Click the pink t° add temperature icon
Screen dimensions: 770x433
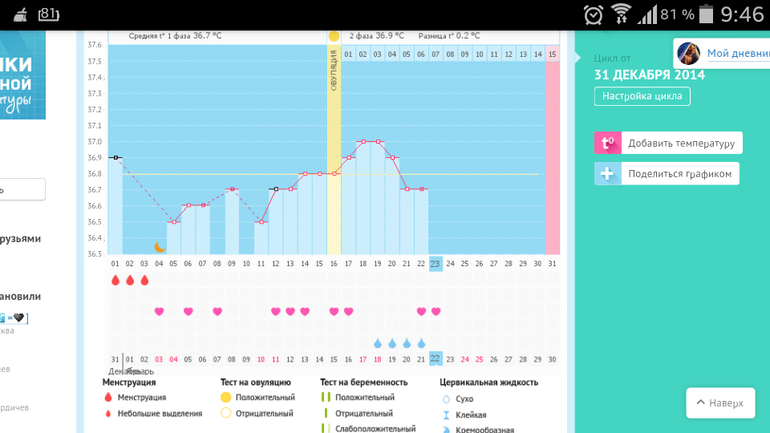(607, 143)
